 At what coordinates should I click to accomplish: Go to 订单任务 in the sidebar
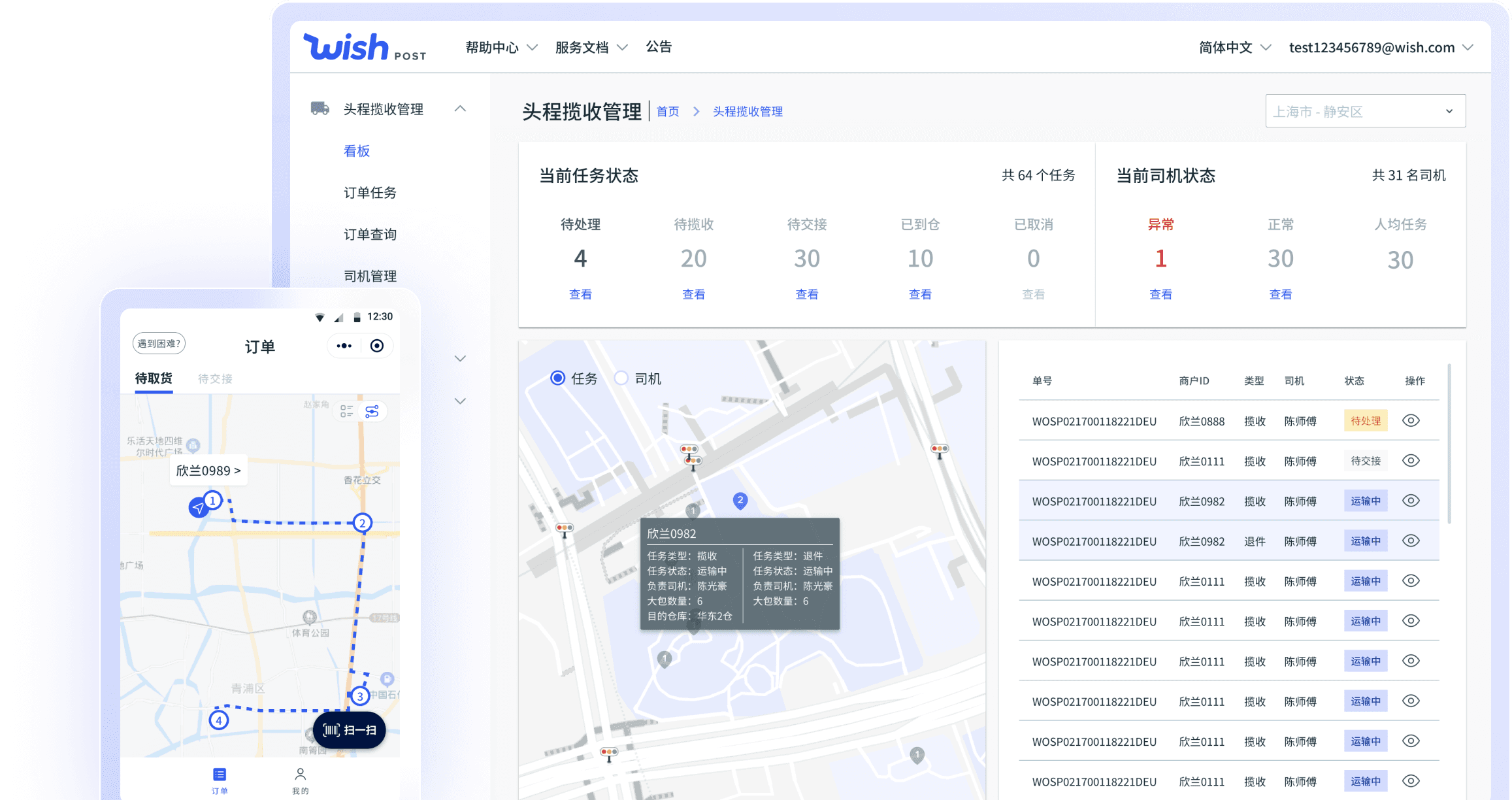pyautogui.click(x=370, y=193)
